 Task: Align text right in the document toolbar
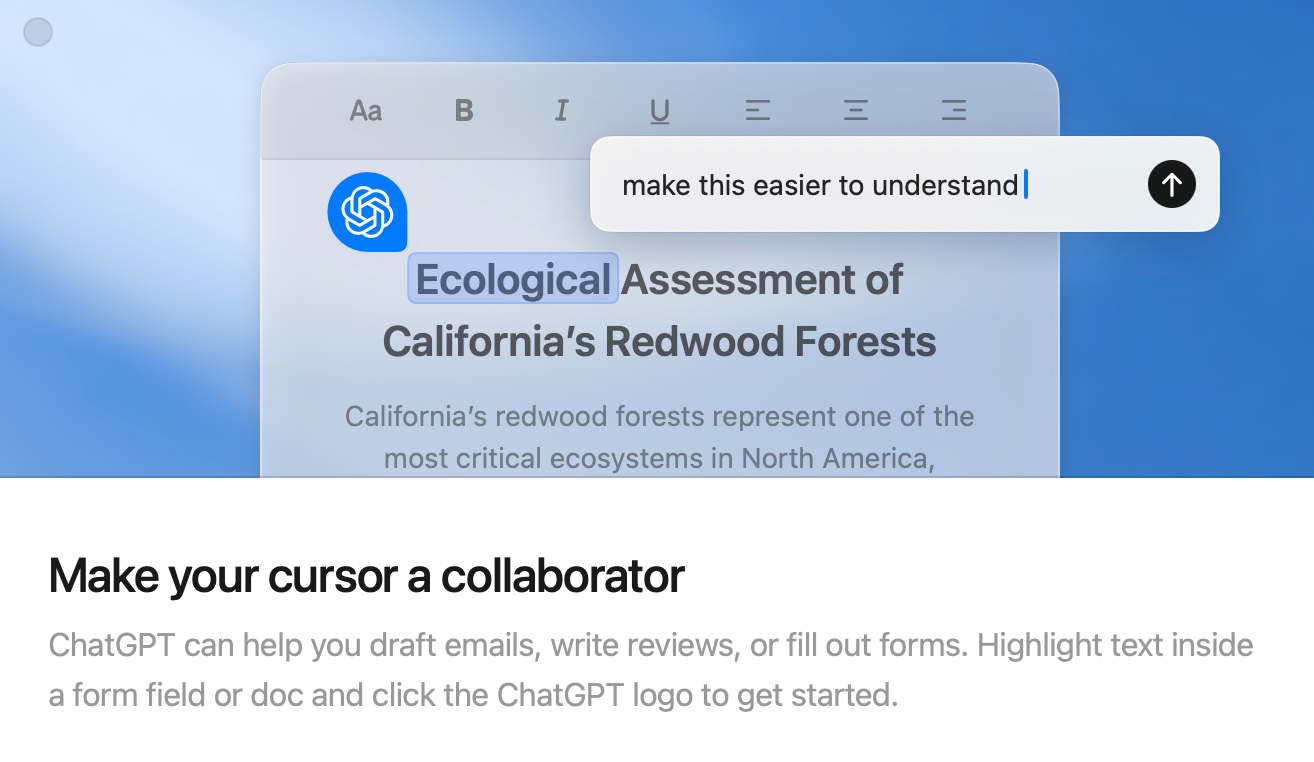(954, 110)
